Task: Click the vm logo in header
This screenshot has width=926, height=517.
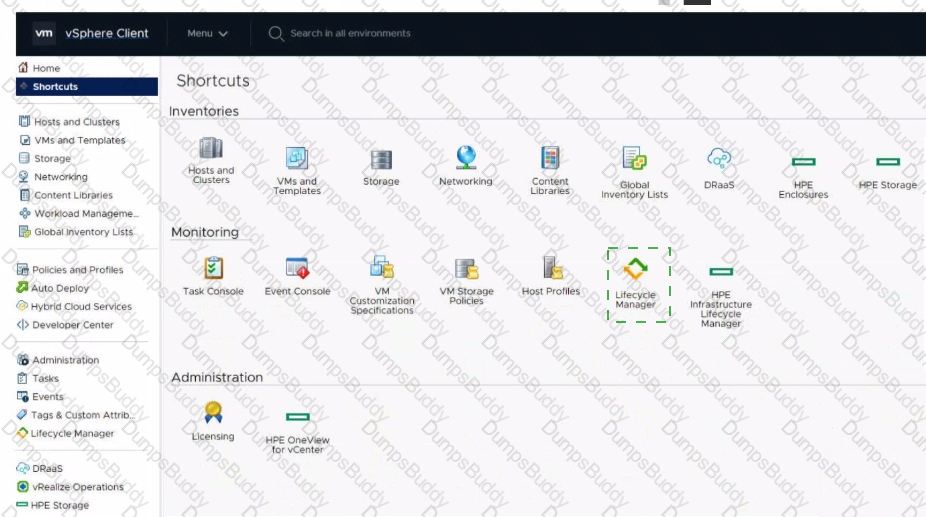Action: 44,33
